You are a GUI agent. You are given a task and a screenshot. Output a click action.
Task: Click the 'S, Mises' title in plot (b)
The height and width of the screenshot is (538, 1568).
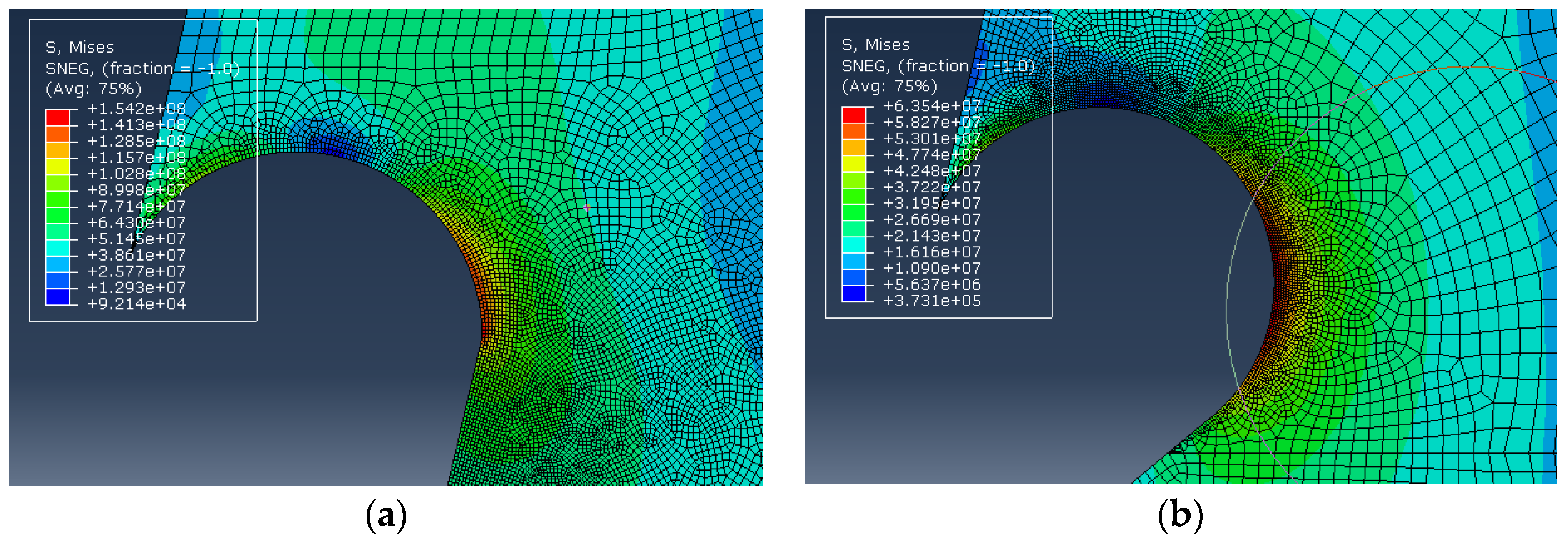tap(875, 45)
